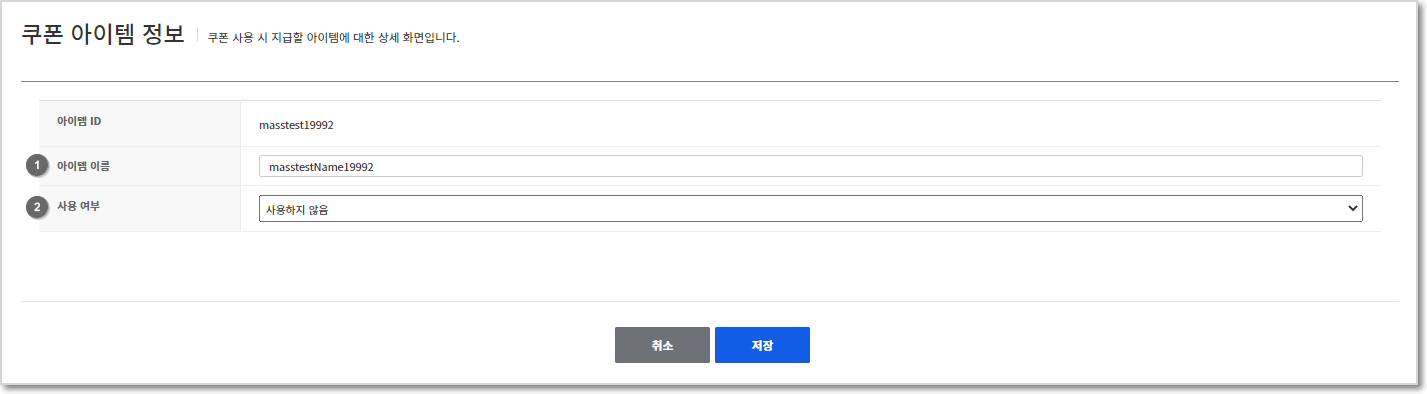Click the gray 아이템 ID header cell
The image size is (1427, 394).
point(140,123)
